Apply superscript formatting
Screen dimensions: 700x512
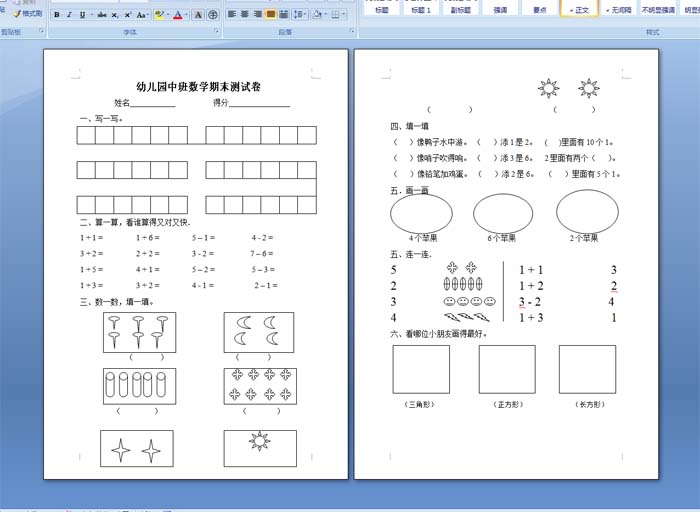[x=128, y=15]
